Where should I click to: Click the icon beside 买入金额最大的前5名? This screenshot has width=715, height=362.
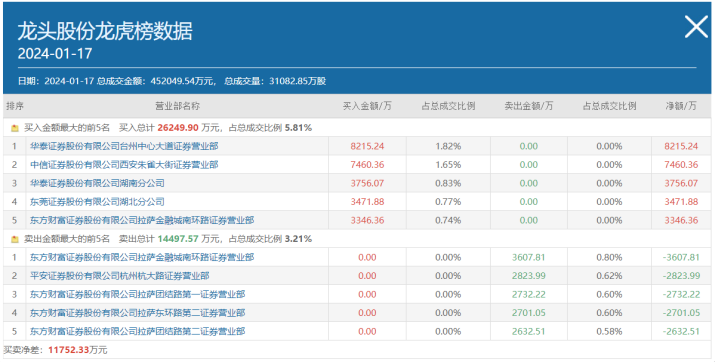tap(15, 128)
